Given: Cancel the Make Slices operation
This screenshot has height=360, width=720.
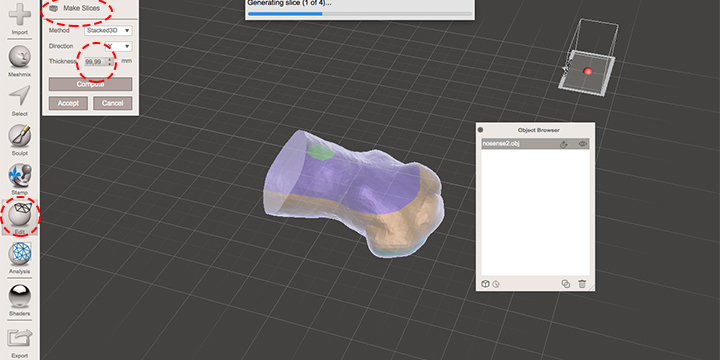Looking at the screenshot, I should pos(112,103).
